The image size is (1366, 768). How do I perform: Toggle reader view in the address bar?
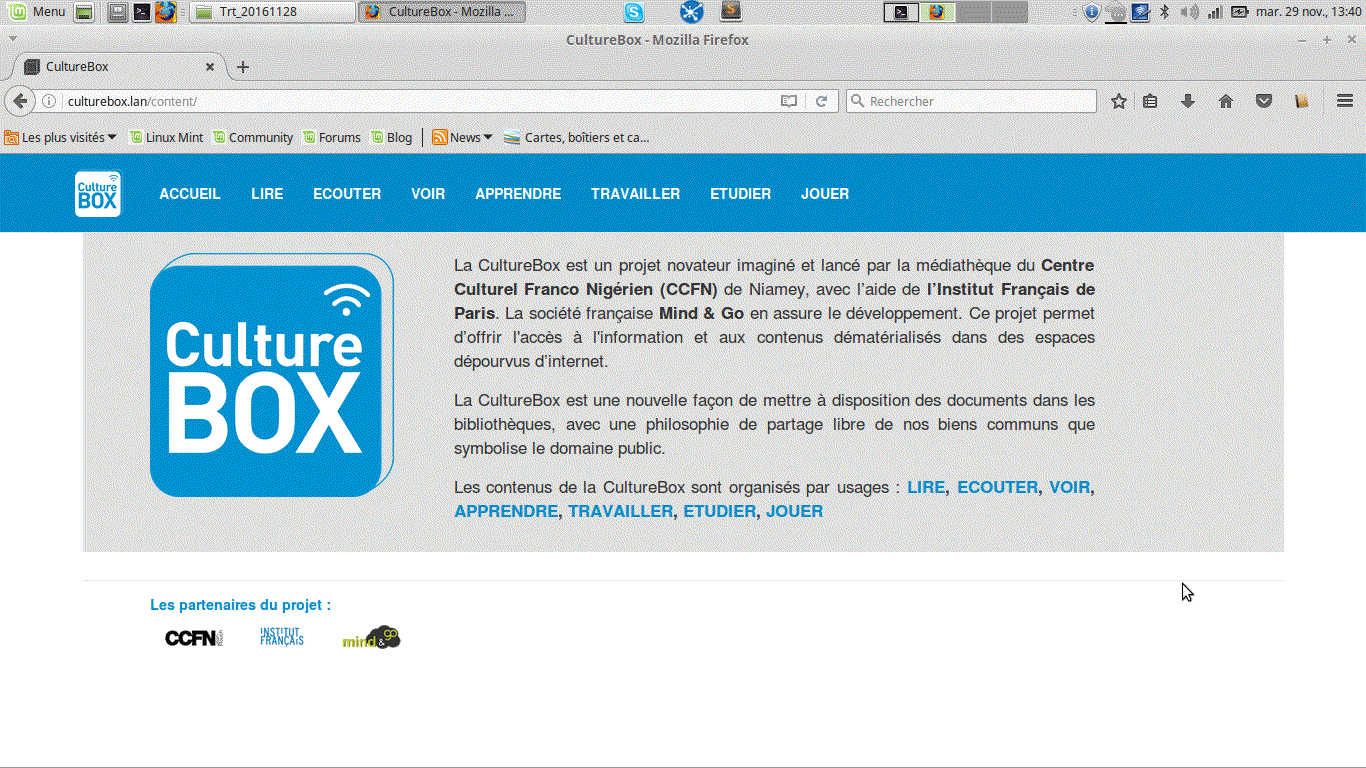789,101
